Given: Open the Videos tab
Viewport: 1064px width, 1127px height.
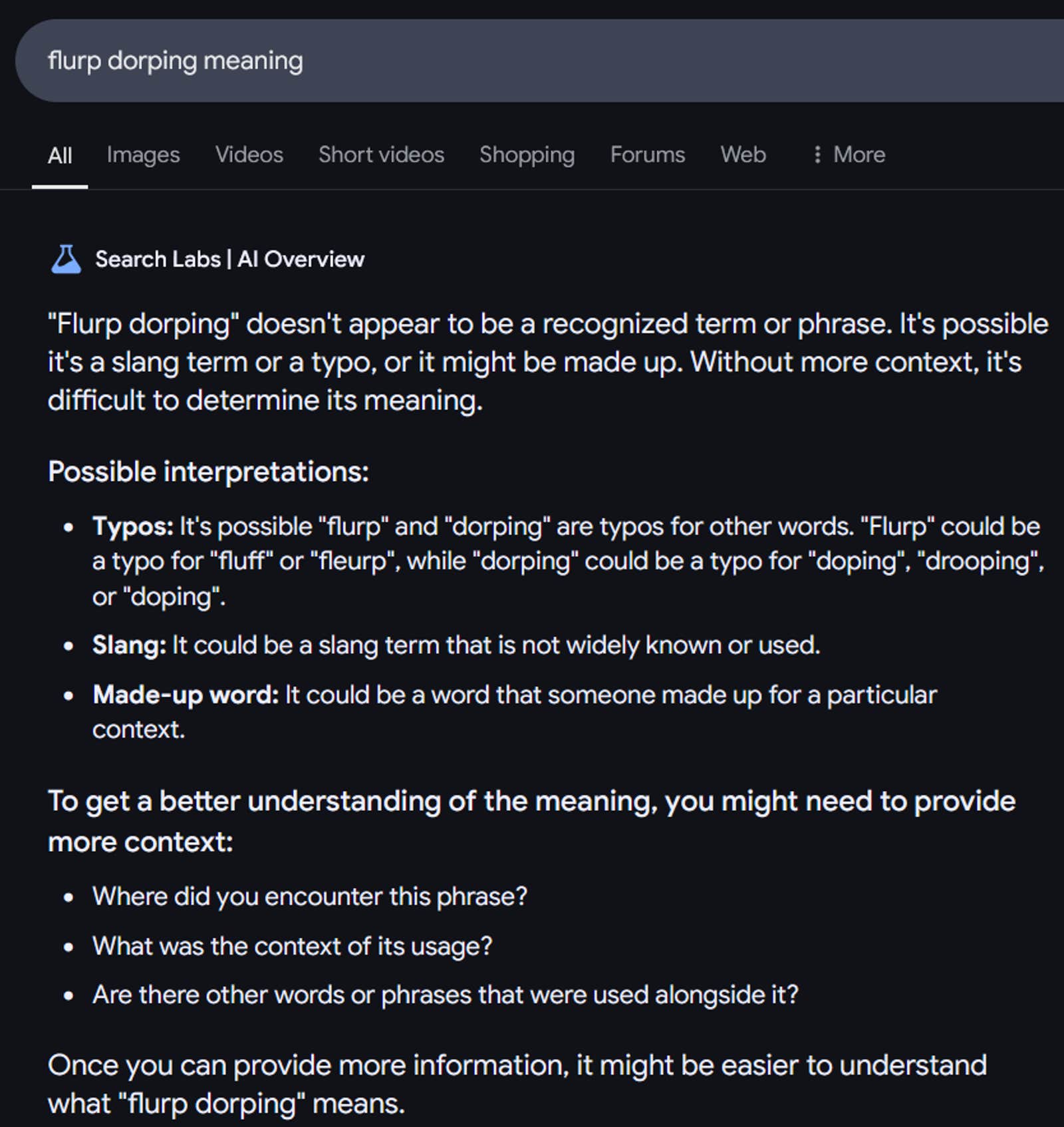Looking at the screenshot, I should pyautogui.click(x=249, y=155).
